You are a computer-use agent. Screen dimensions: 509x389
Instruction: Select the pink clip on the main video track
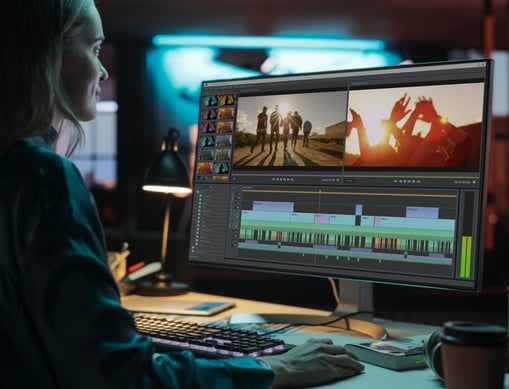tap(322, 219)
